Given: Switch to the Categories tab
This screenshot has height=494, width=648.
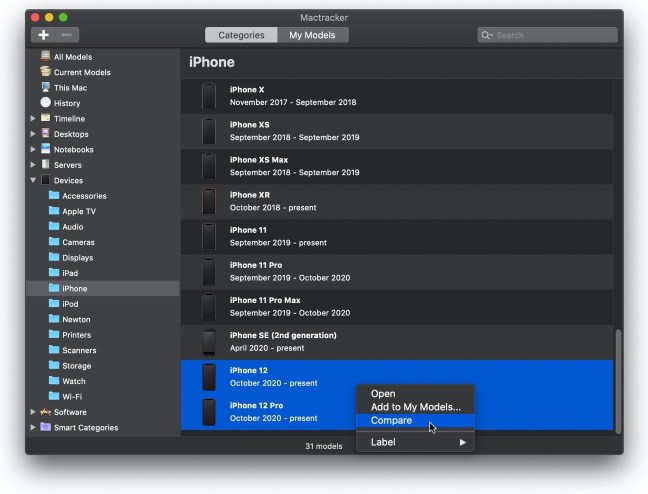Looking at the screenshot, I should [241, 35].
